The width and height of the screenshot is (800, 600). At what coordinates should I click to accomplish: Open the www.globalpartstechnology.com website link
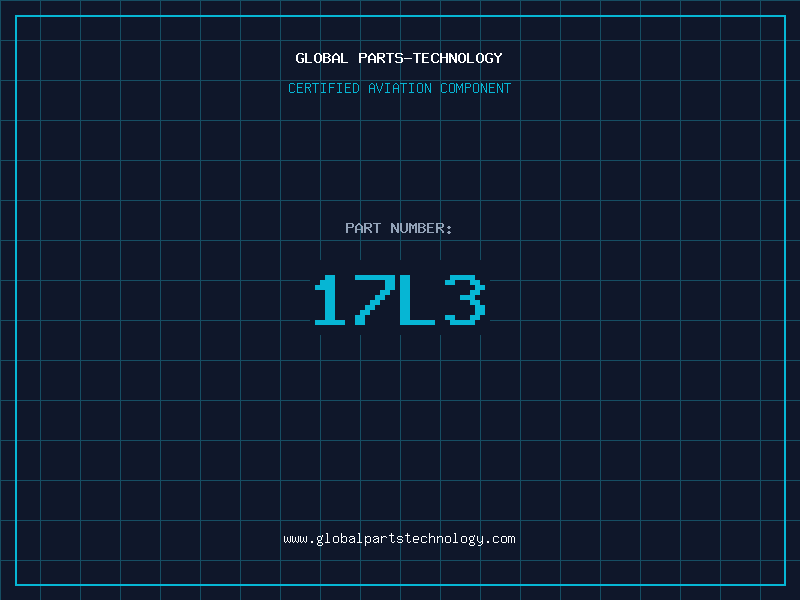pyautogui.click(x=399, y=539)
